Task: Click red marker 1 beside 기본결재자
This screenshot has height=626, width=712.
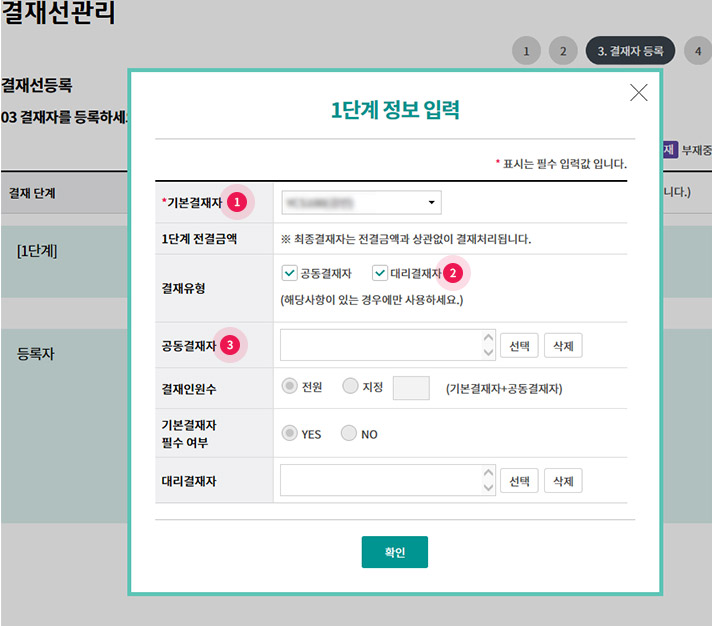Action: (237, 202)
